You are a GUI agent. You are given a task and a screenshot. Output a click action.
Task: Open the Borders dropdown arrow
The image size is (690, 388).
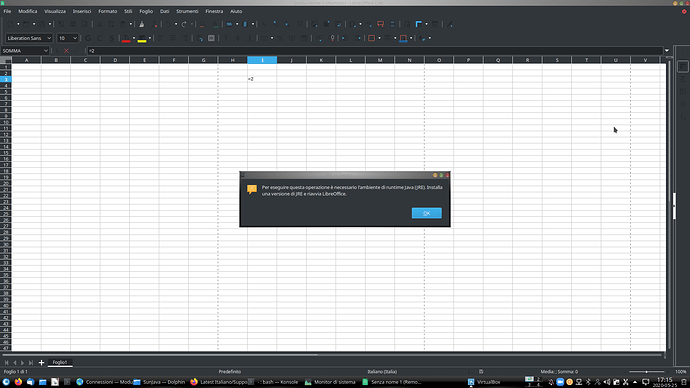(379, 38)
